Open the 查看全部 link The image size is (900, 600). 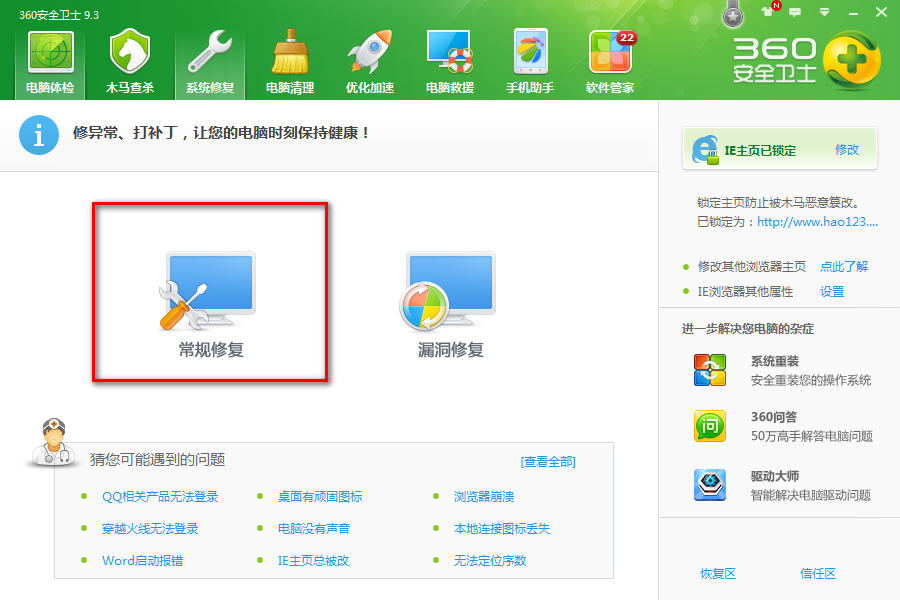pos(548,461)
